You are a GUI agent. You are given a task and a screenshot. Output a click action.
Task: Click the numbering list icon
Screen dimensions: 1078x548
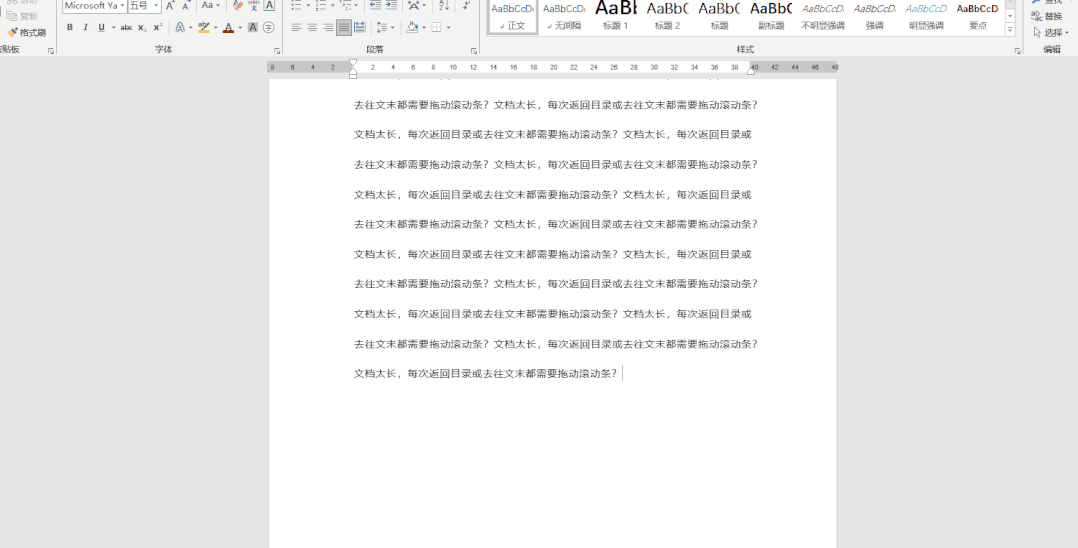322,6
